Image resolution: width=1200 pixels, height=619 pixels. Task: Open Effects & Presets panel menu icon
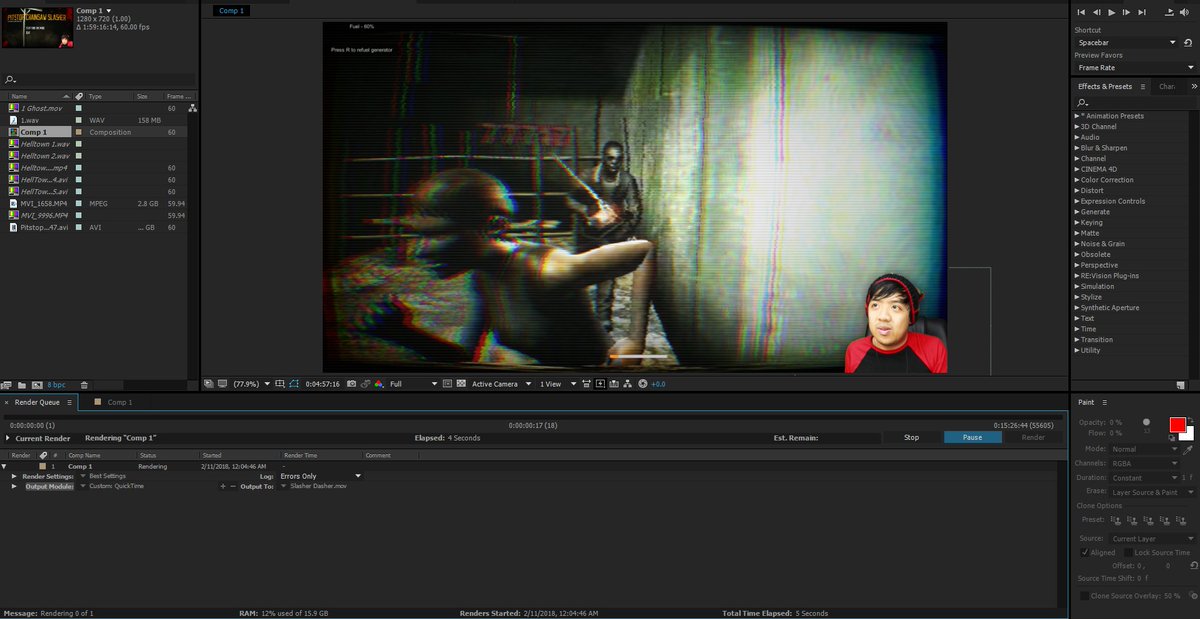pyautogui.click(x=1143, y=87)
